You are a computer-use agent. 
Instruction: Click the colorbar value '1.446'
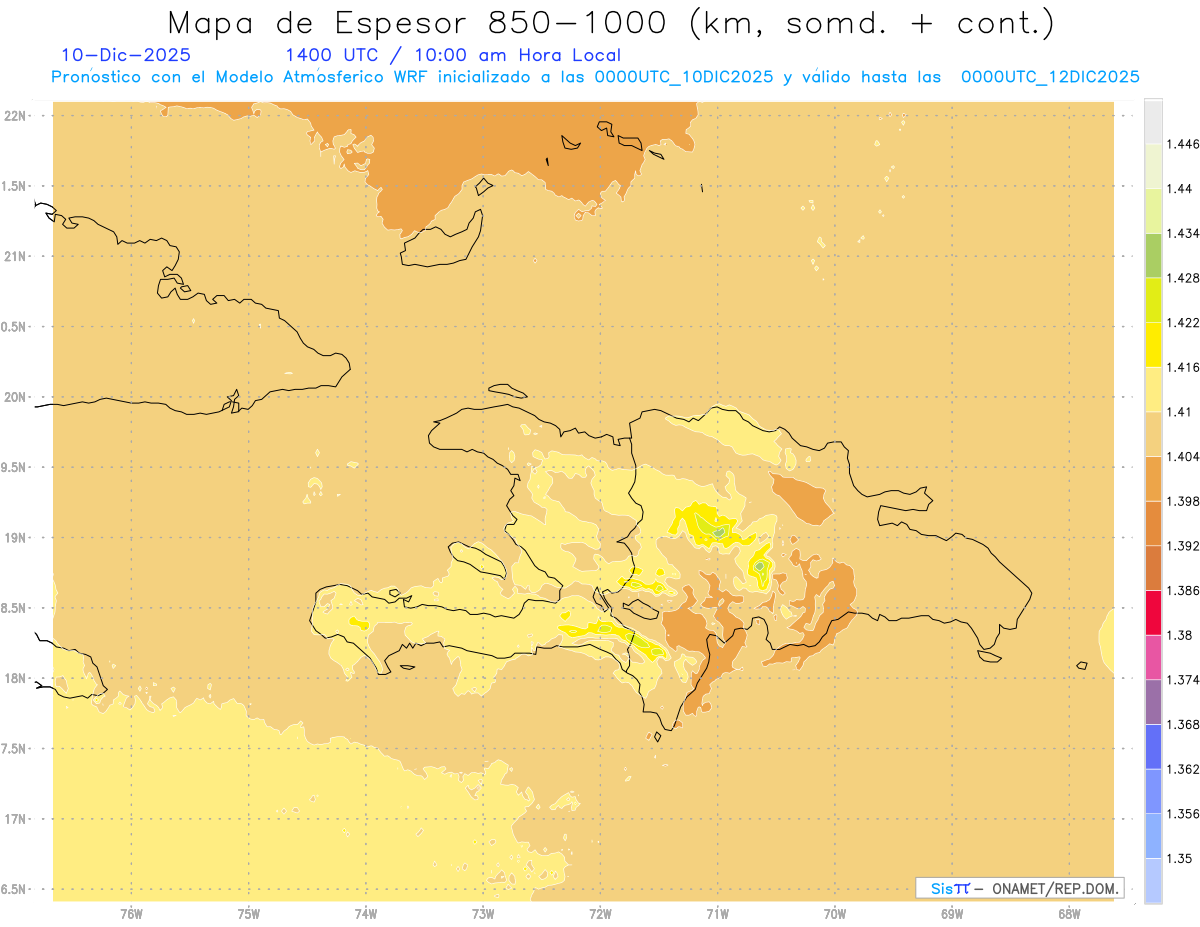click(1185, 144)
